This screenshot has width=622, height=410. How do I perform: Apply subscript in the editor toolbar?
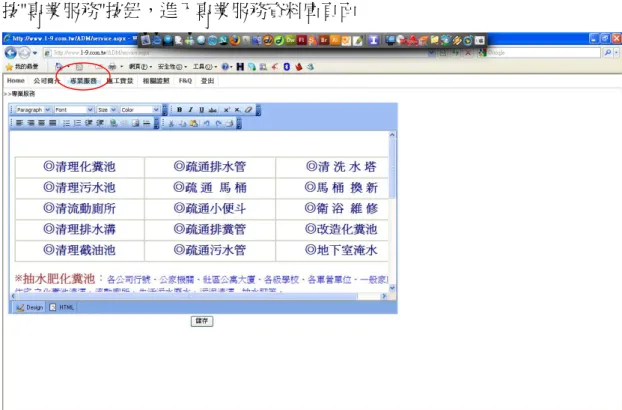[x=237, y=110]
